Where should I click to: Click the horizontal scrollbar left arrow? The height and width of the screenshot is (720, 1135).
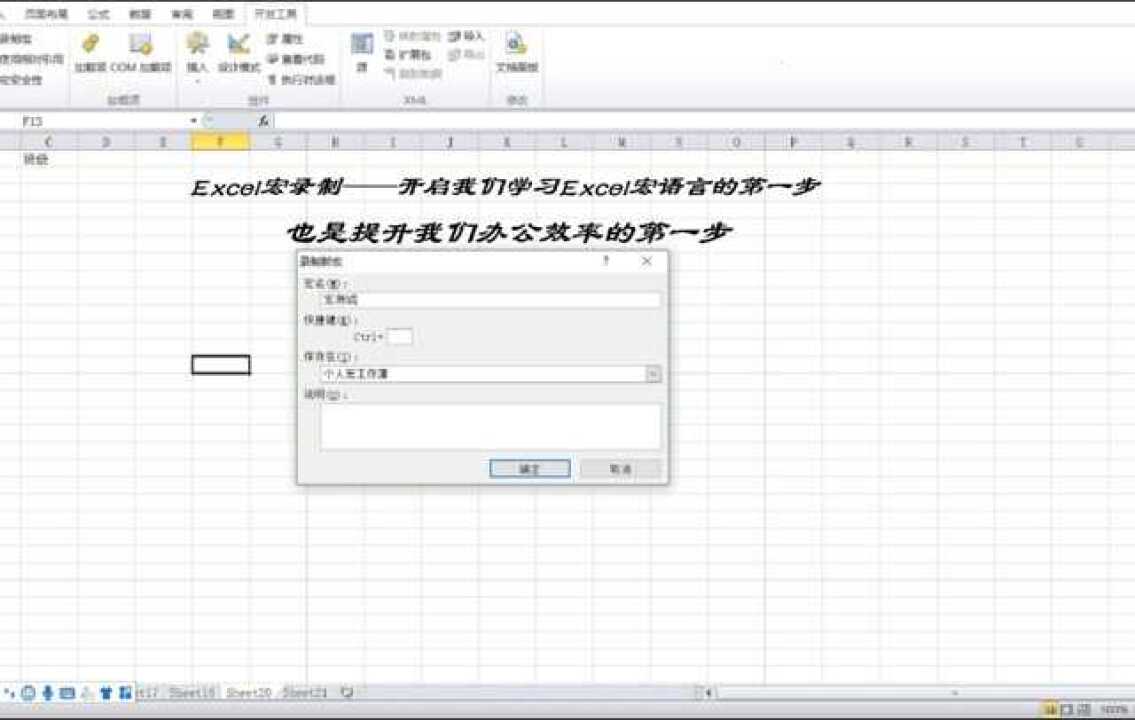tap(709, 693)
